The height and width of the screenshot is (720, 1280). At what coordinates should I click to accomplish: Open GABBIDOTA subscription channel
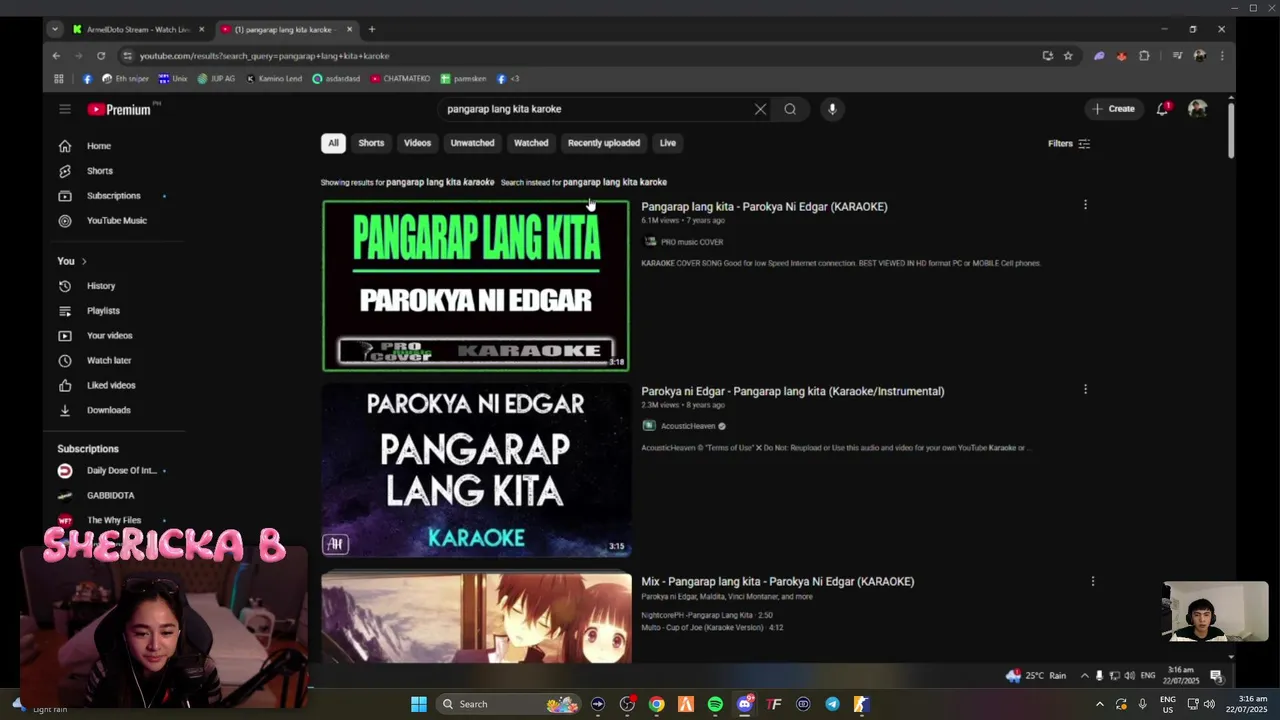point(110,495)
